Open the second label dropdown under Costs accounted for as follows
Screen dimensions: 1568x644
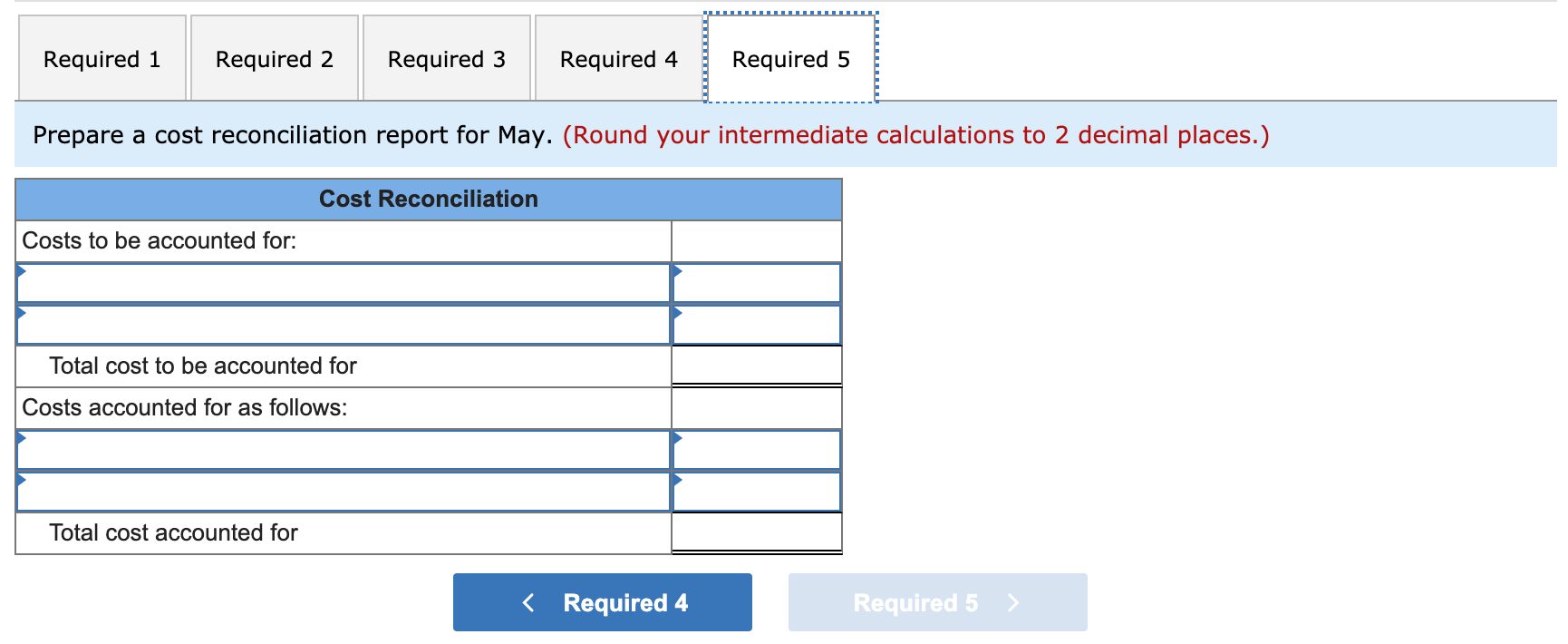[x=344, y=491]
